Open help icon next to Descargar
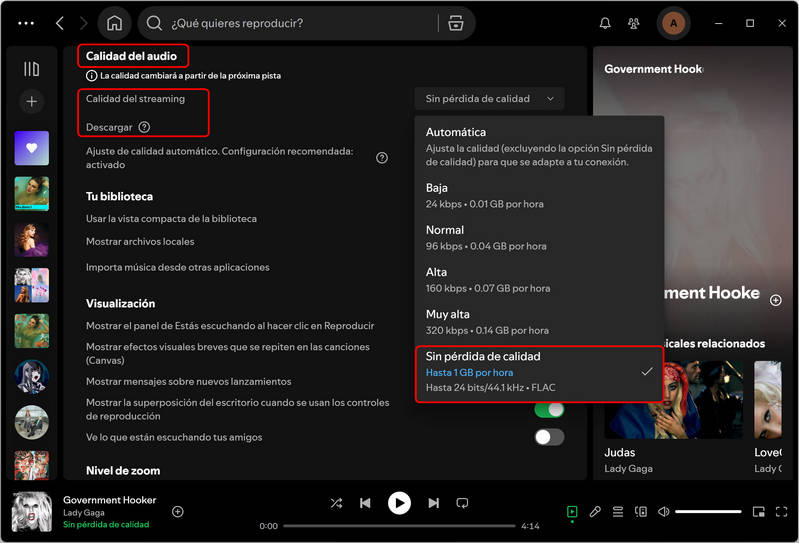This screenshot has width=799, height=543. coord(144,127)
